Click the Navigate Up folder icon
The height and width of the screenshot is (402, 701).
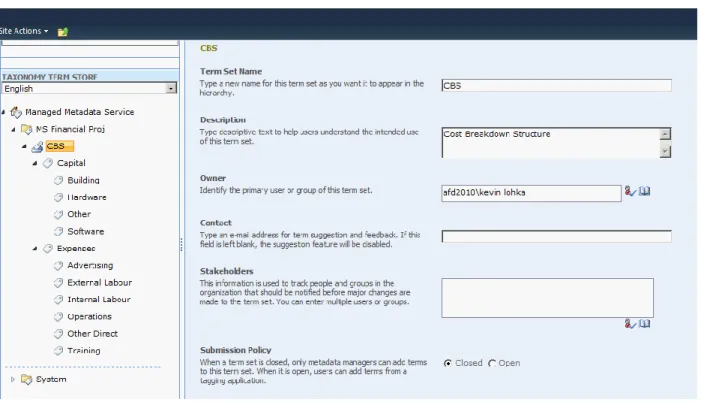pyautogui.click(x=63, y=32)
